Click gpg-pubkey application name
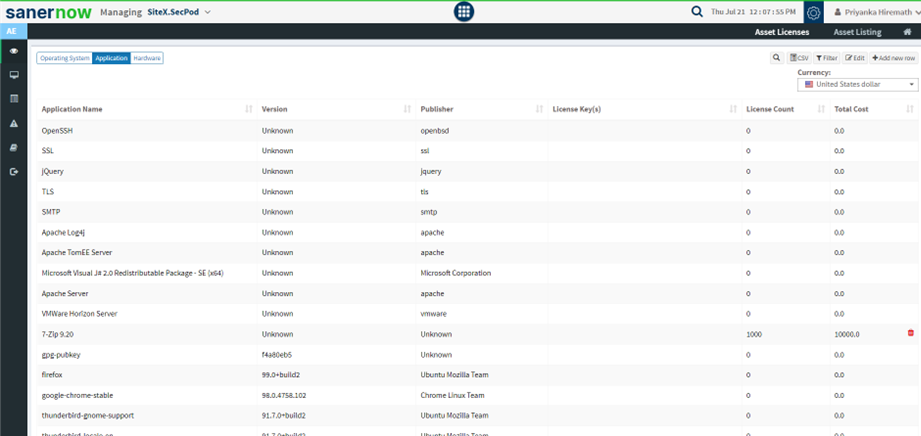 (x=60, y=355)
